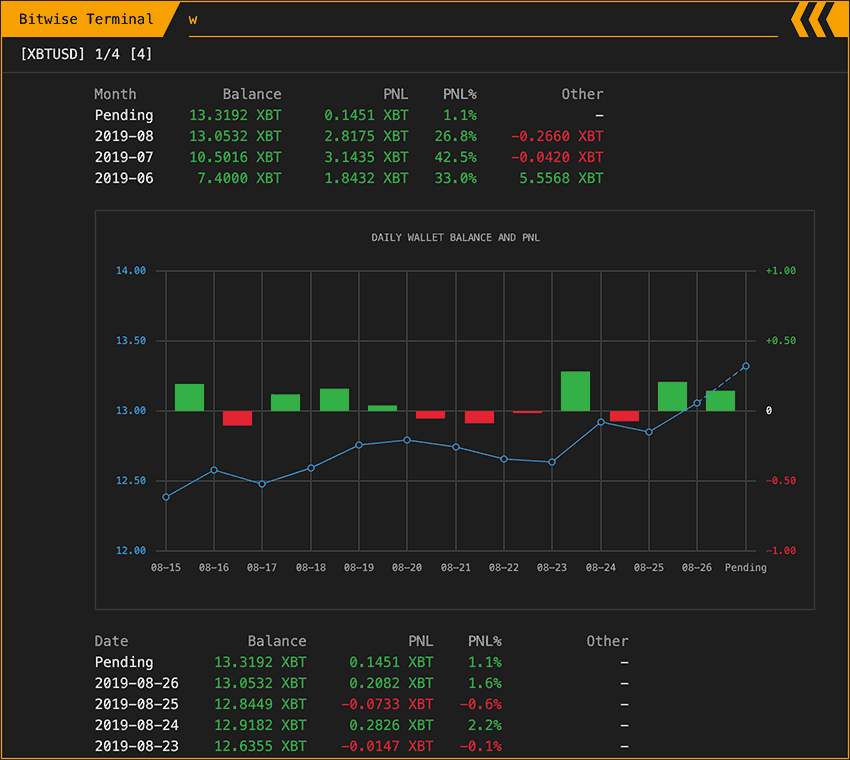Screen dimensions: 850x760
Task: Click the Pending x-axis label
Action: click(746, 568)
